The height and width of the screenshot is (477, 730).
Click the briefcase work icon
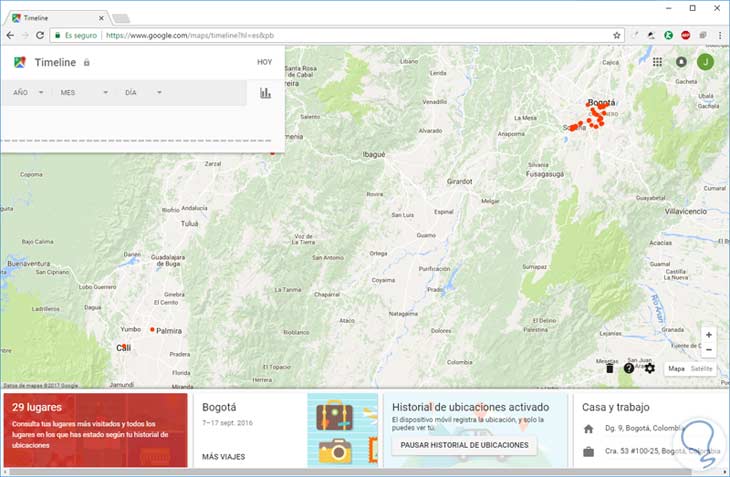pos(588,452)
